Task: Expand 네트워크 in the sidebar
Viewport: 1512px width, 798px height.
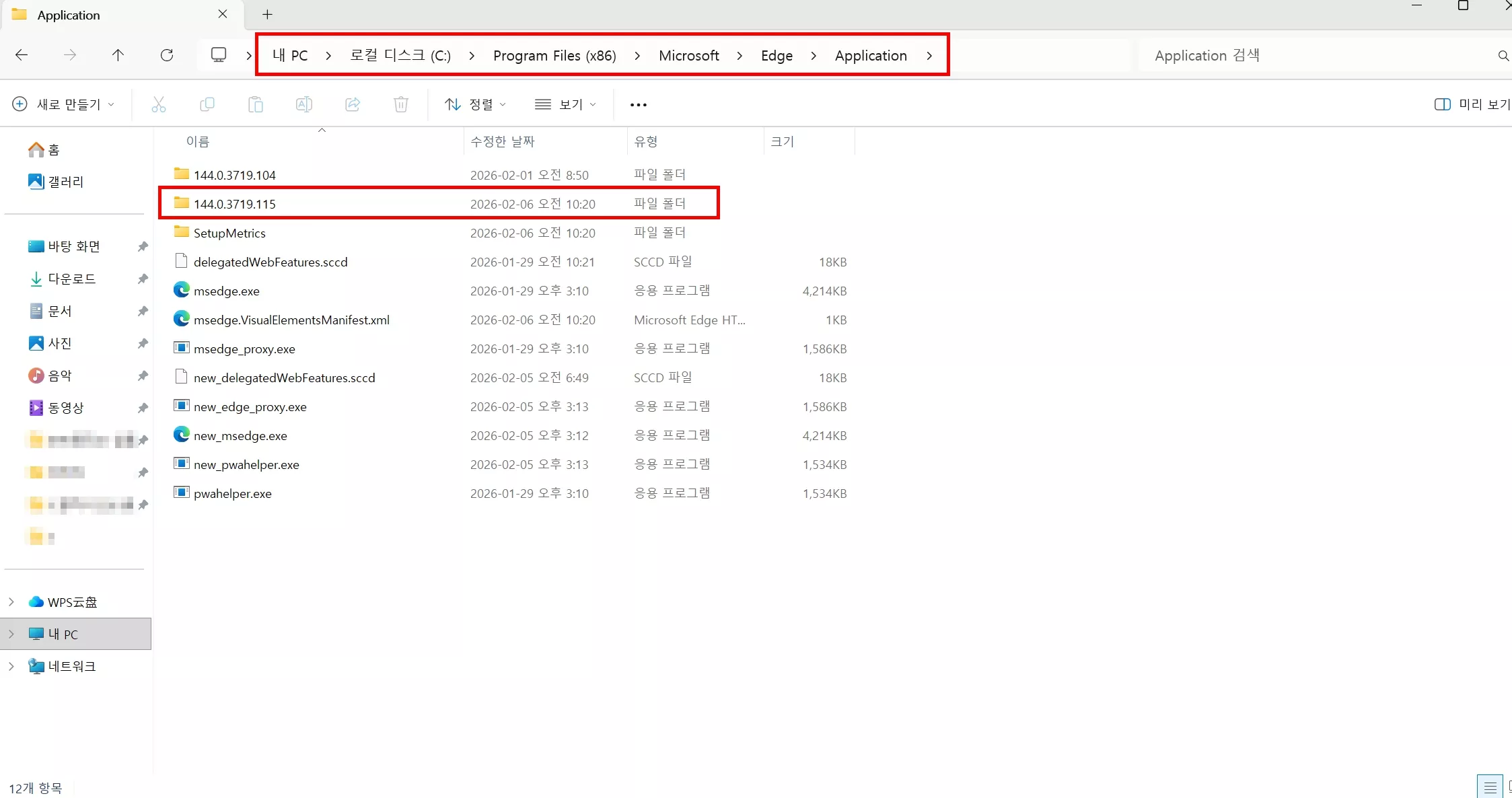Action: click(10, 666)
